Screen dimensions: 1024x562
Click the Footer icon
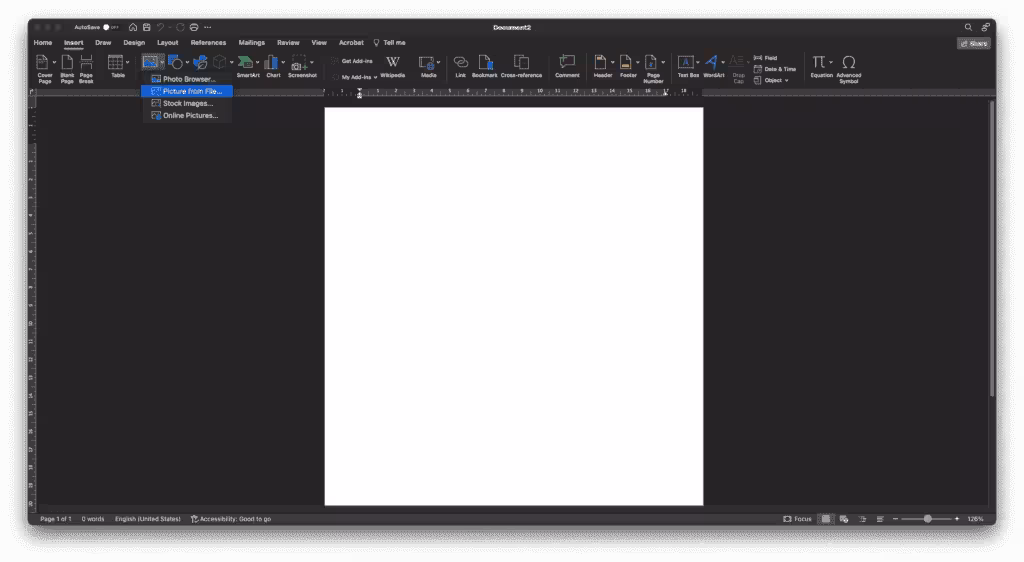[626, 62]
